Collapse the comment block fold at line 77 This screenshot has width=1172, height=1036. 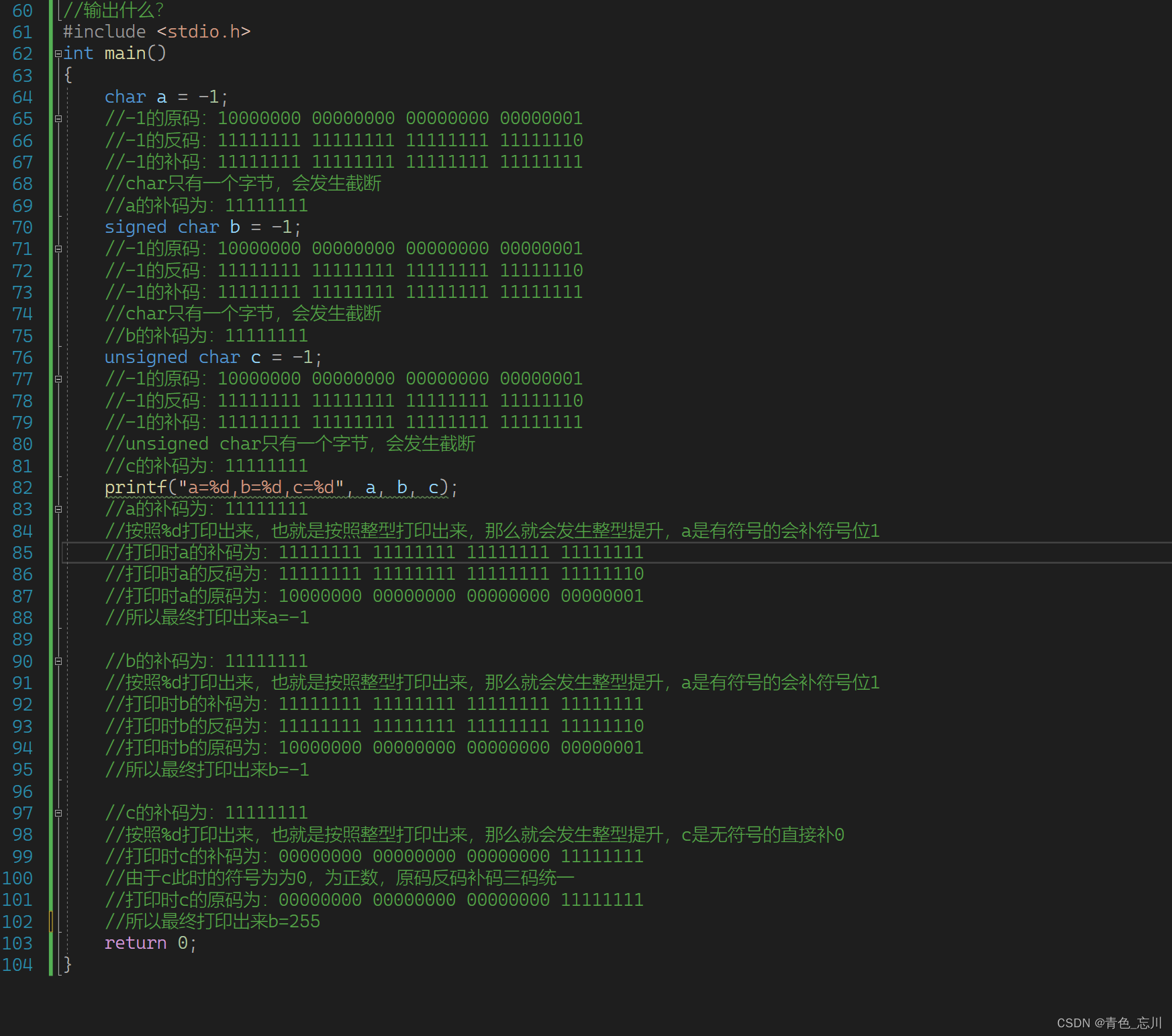click(58, 379)
